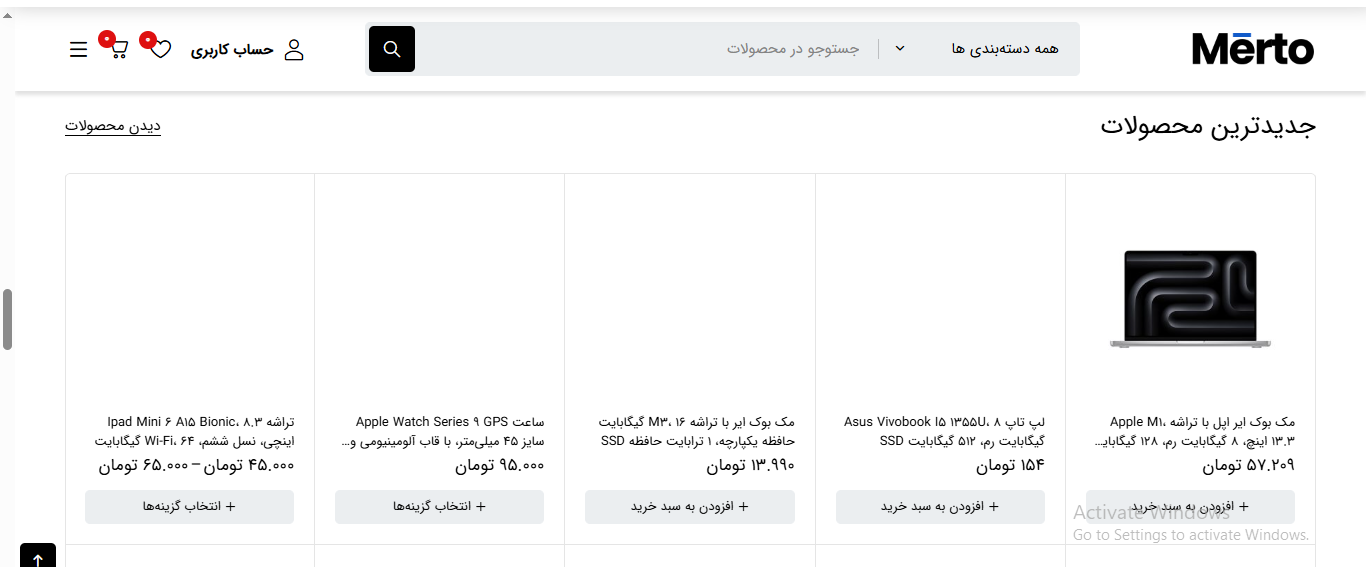
Task: Add the Asus Vivobook 15 to cart
Action: click(x=940, y=507)
